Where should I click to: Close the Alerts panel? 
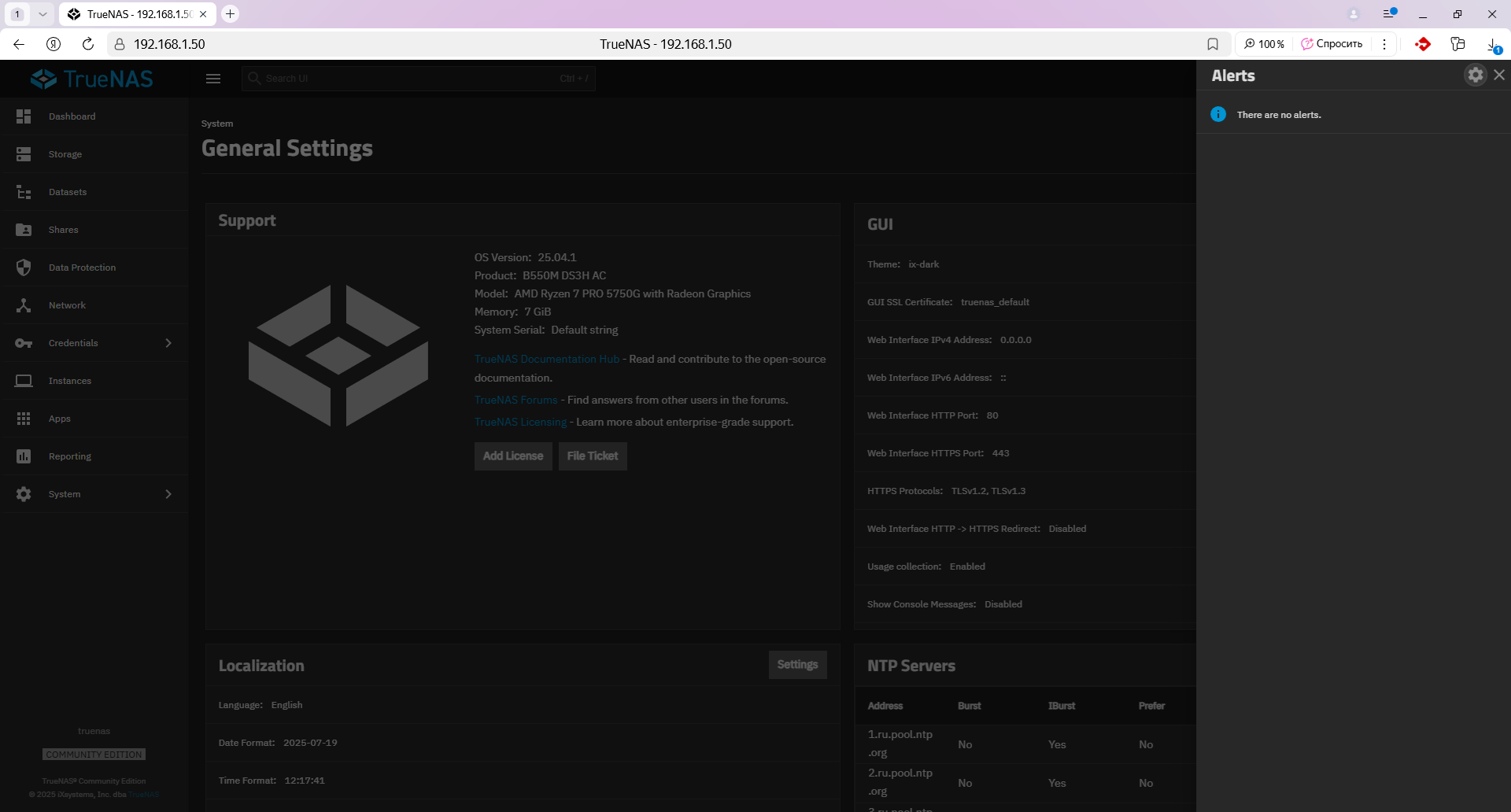click(x=1499, y=75)
